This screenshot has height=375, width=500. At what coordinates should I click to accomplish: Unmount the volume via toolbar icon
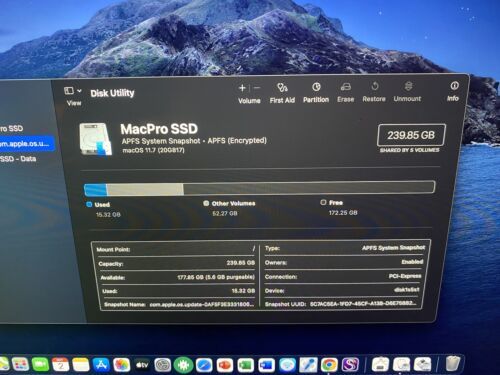408,86
